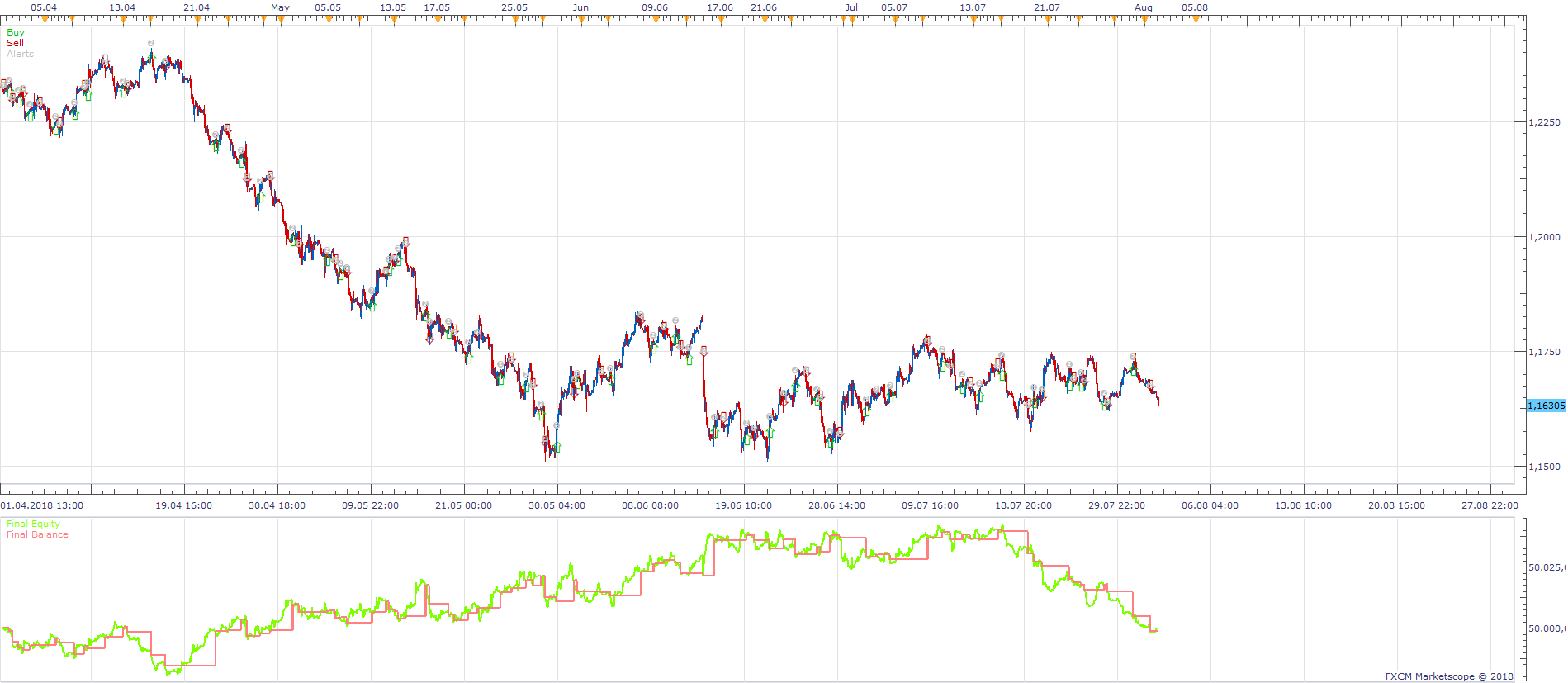Select the Final Equity legend label

click(x=33, y=524)
